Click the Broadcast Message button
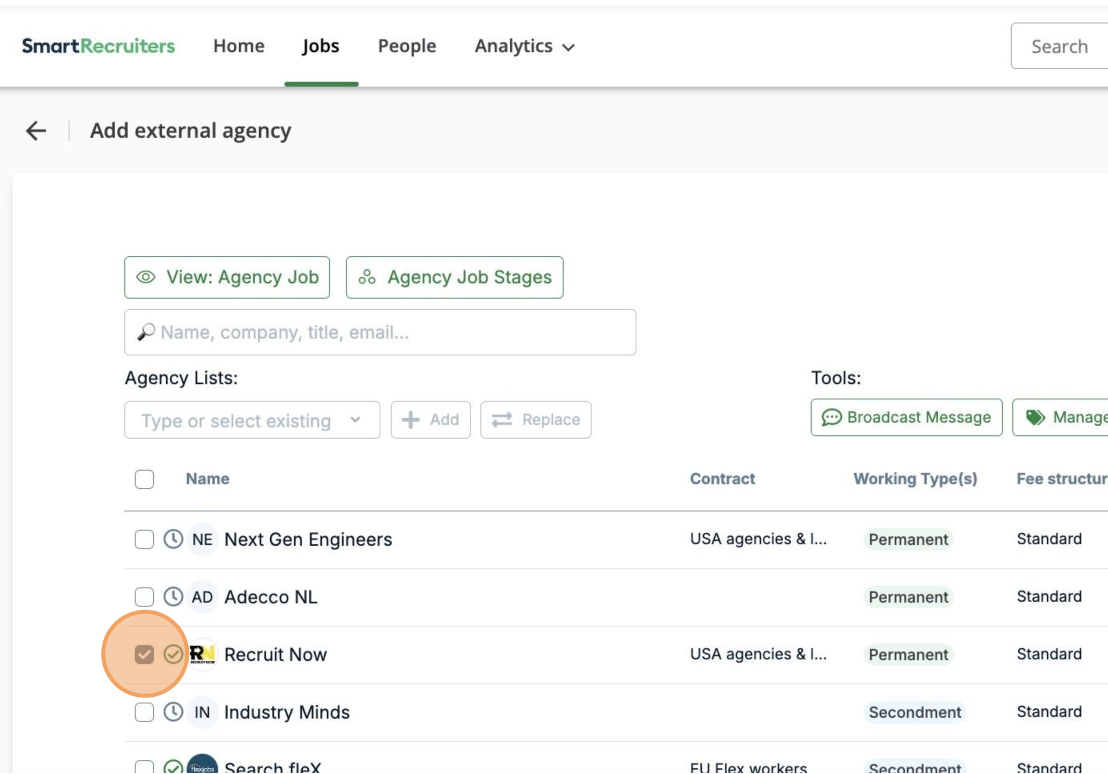This screenshot has width=1108, height=774. click(x=907, y=417)
